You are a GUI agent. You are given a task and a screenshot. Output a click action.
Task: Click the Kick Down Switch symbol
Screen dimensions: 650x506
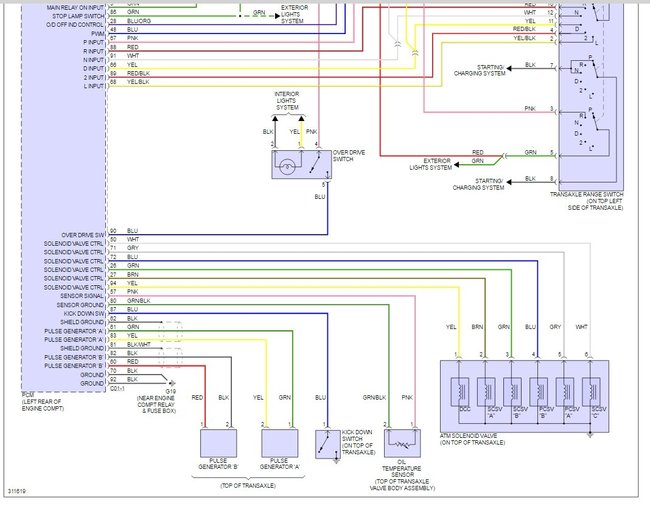tap(327, 444)
